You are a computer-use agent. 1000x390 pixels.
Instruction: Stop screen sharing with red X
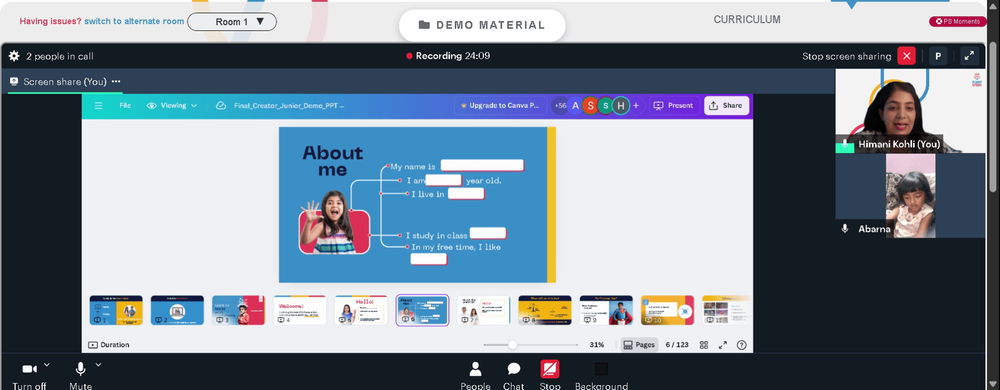(906, 56)
